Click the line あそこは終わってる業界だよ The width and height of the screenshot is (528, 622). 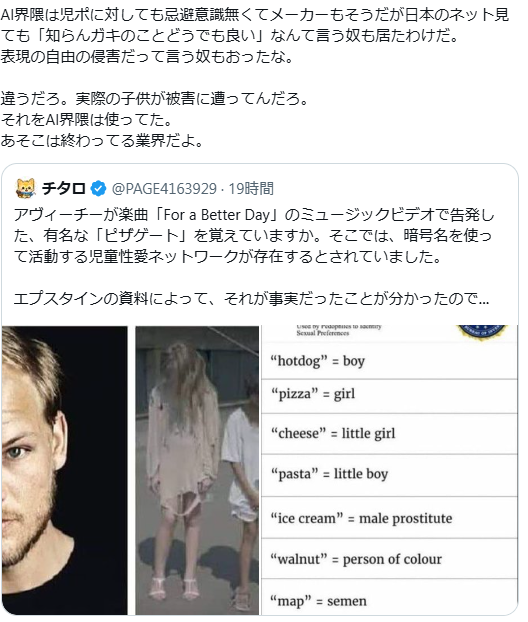(x=102, y=141)
